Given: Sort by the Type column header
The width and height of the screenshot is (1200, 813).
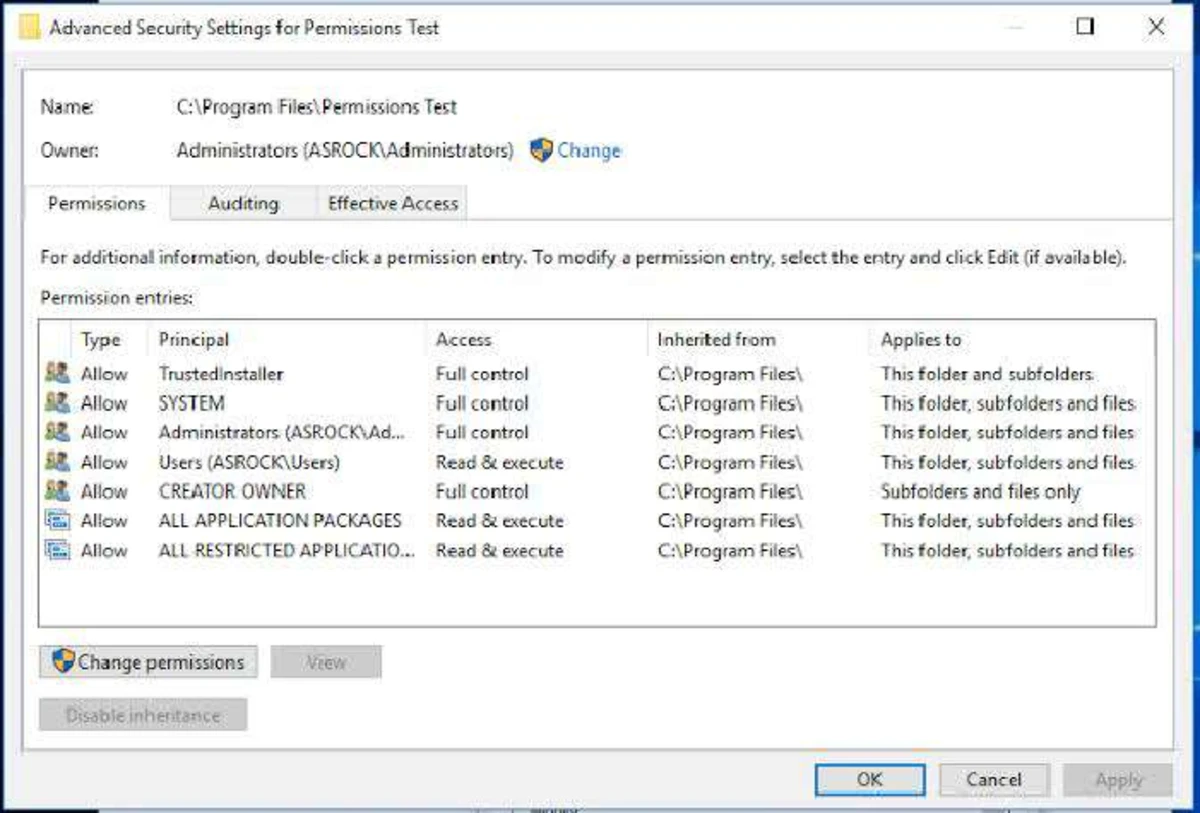Looking at the screenshot, I should pyautogui.click(x=101, y=340).
